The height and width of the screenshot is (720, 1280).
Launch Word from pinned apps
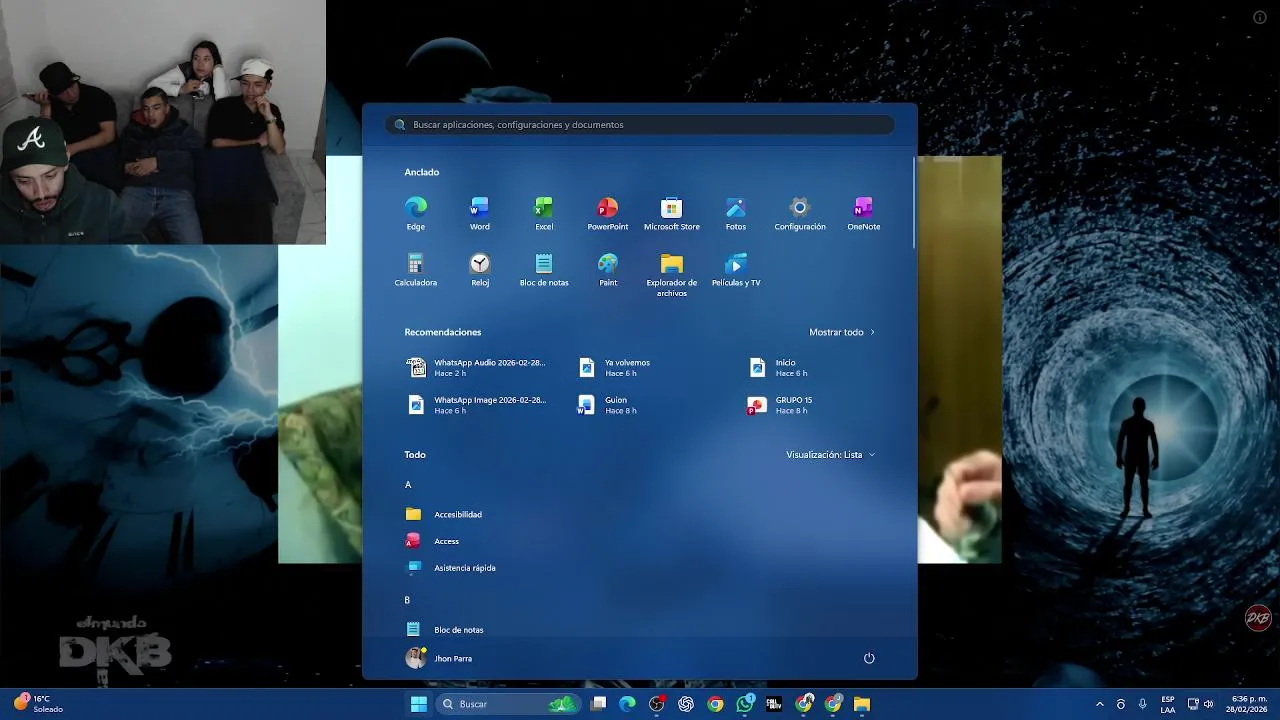point(480,213)
